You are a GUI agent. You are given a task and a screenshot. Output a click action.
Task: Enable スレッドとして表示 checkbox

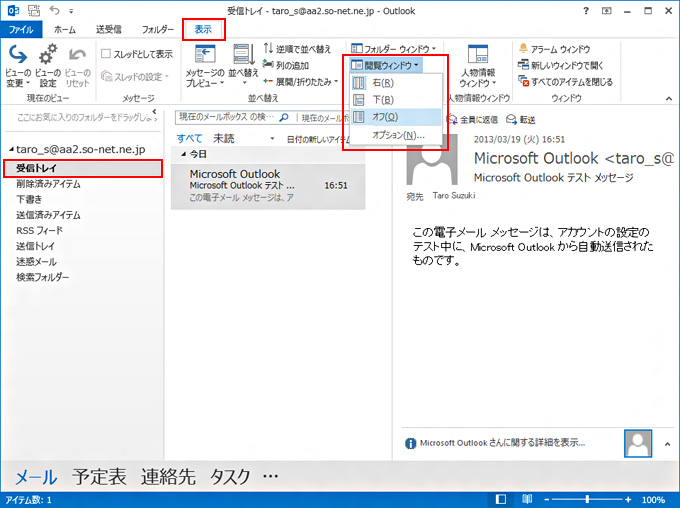[107, 54]
